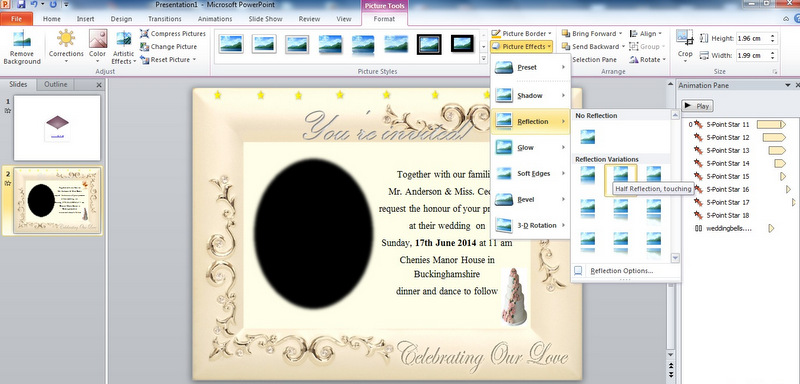Switch to the Insert tab
Viewport: 800px width, 384px height.
(85, 19)
